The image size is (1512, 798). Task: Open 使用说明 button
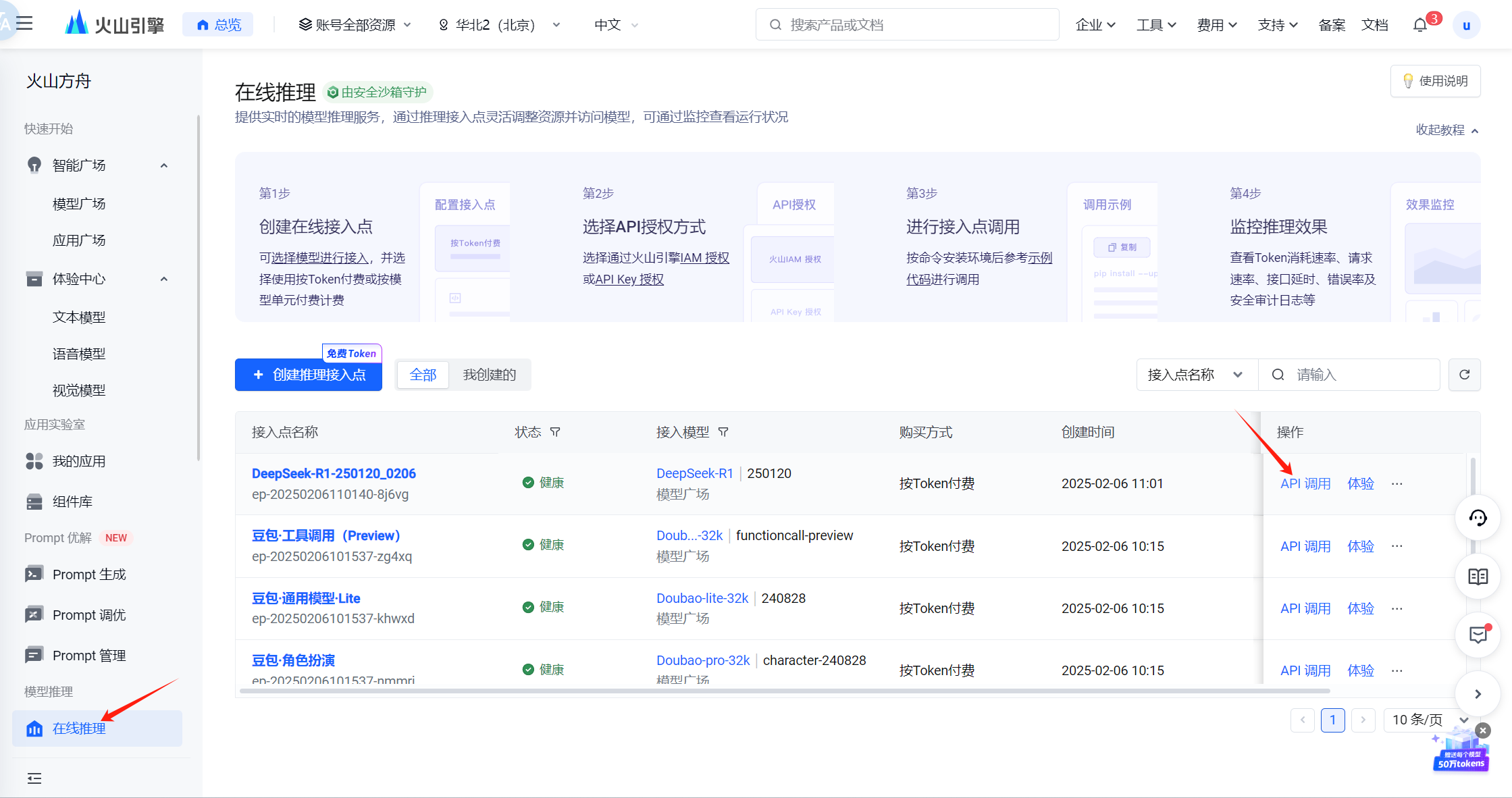[1435, 81]
